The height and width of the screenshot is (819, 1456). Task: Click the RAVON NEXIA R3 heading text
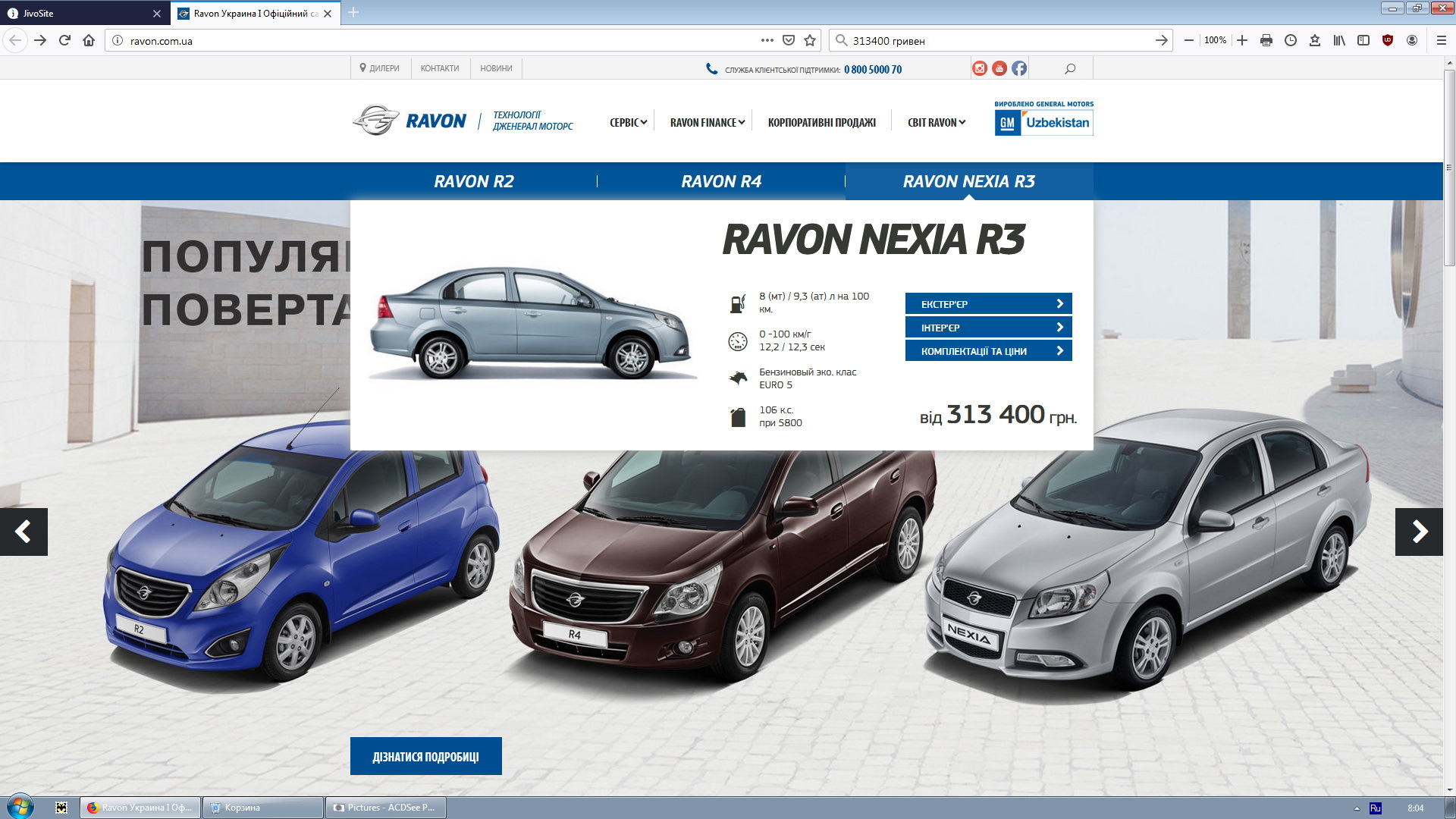pos(874,240)
